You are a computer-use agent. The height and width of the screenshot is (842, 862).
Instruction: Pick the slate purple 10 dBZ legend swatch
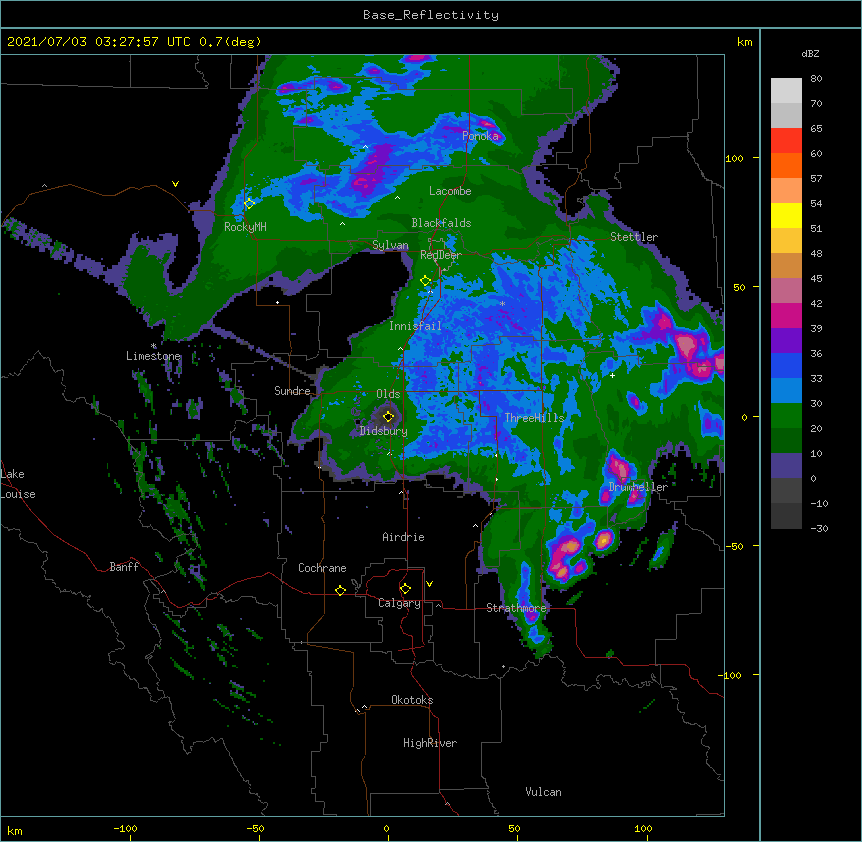tap(786, 466)
